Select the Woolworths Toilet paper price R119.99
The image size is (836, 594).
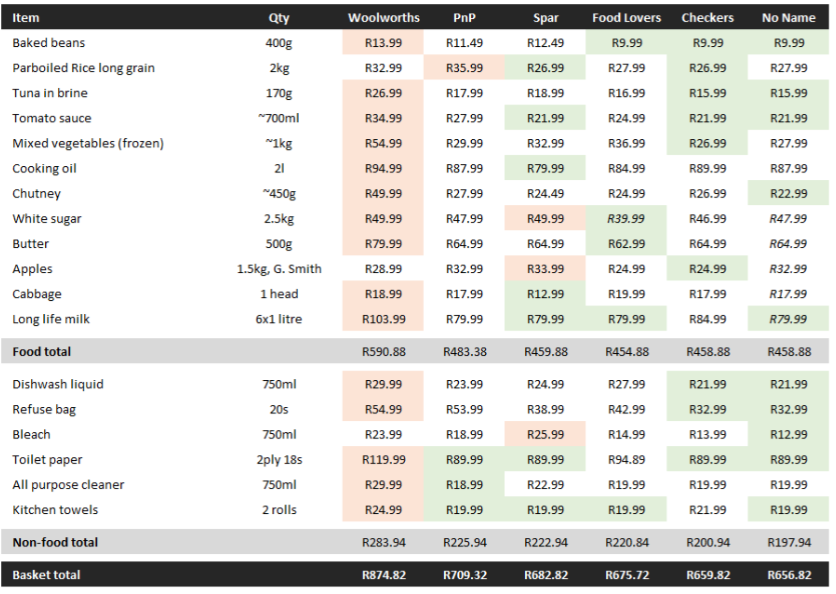click(x=383, y=460)
